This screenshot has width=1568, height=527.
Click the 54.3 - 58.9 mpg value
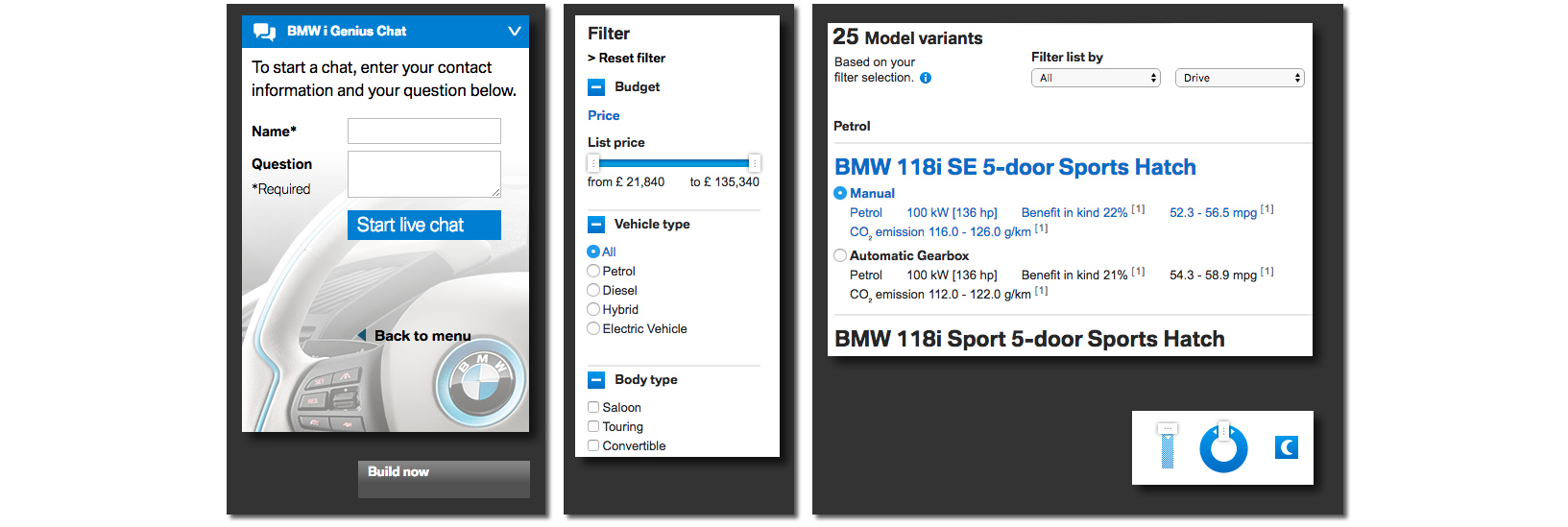click(1213, 275)
